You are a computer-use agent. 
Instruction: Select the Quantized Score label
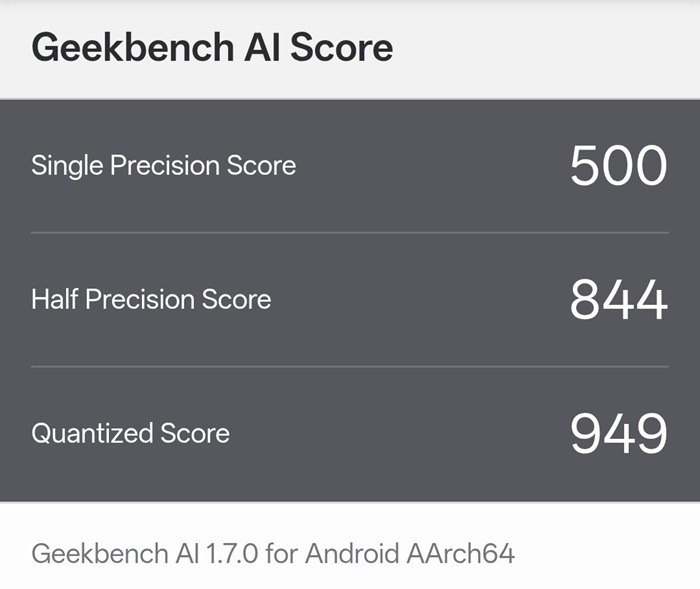click(130, 433)
